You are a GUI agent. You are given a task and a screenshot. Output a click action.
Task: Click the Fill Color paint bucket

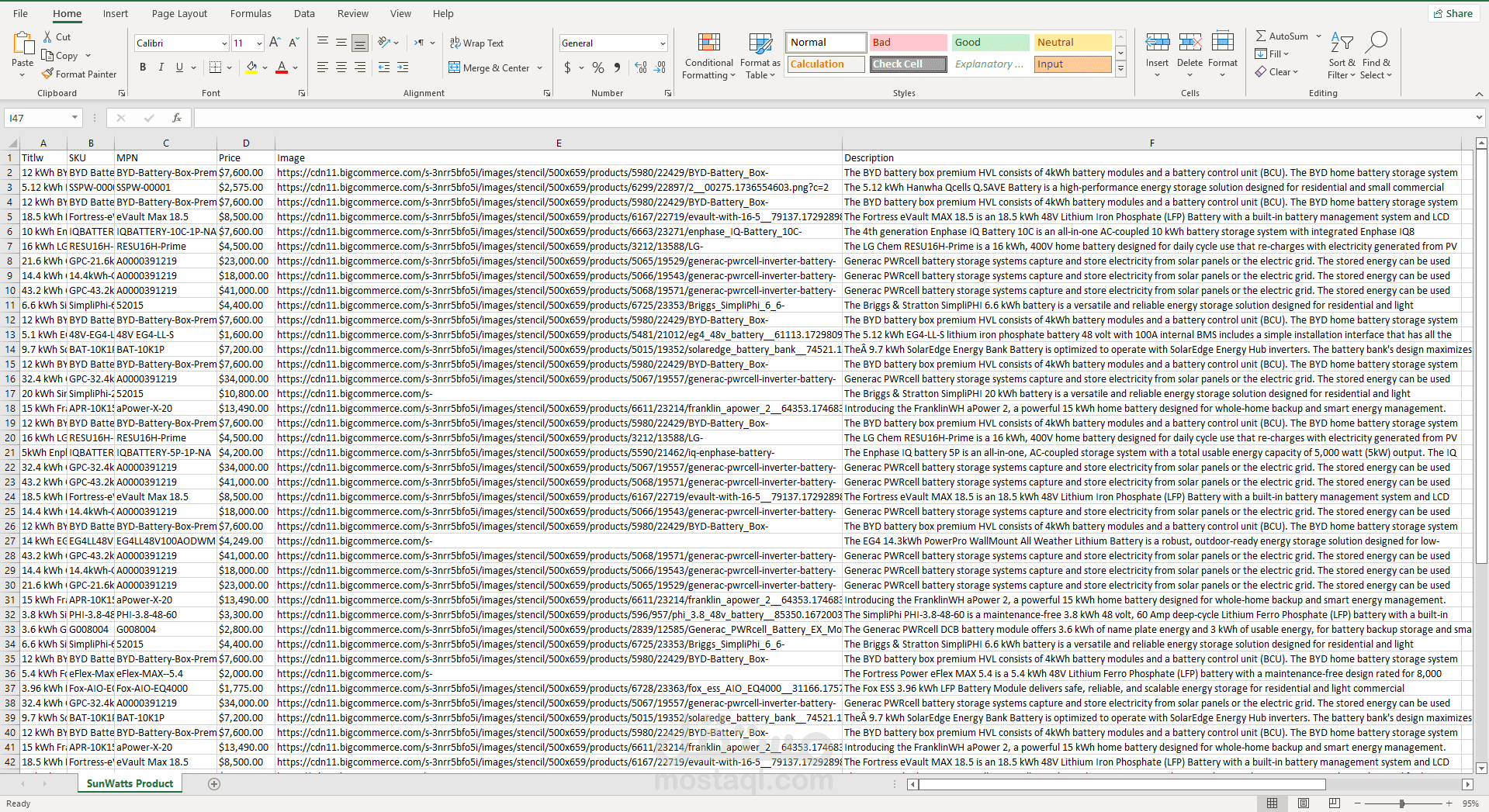pyautogui.click(x=251, y=67)
